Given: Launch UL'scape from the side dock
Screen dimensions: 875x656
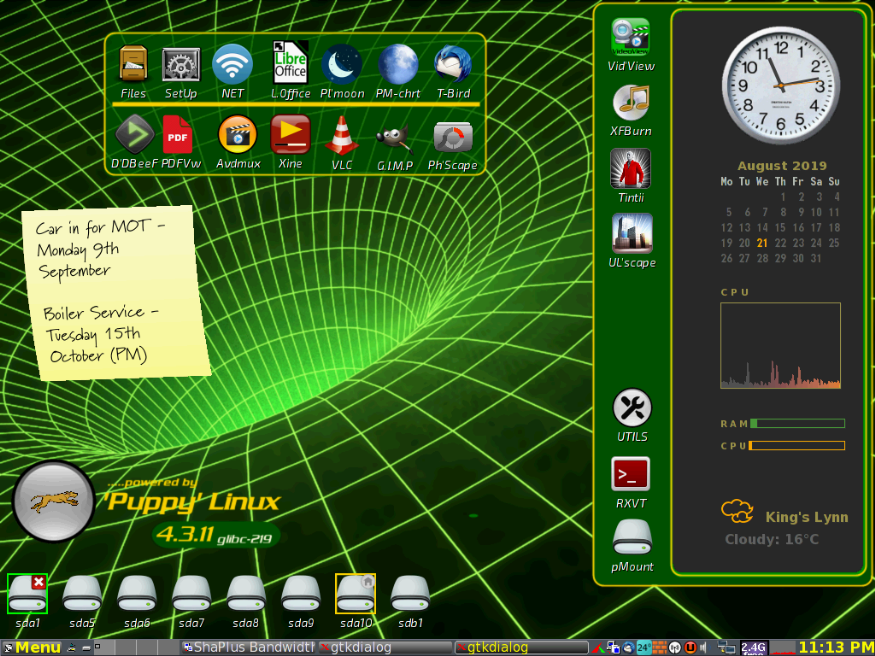Looking at the screenshot, I should (x=632, y=233).
